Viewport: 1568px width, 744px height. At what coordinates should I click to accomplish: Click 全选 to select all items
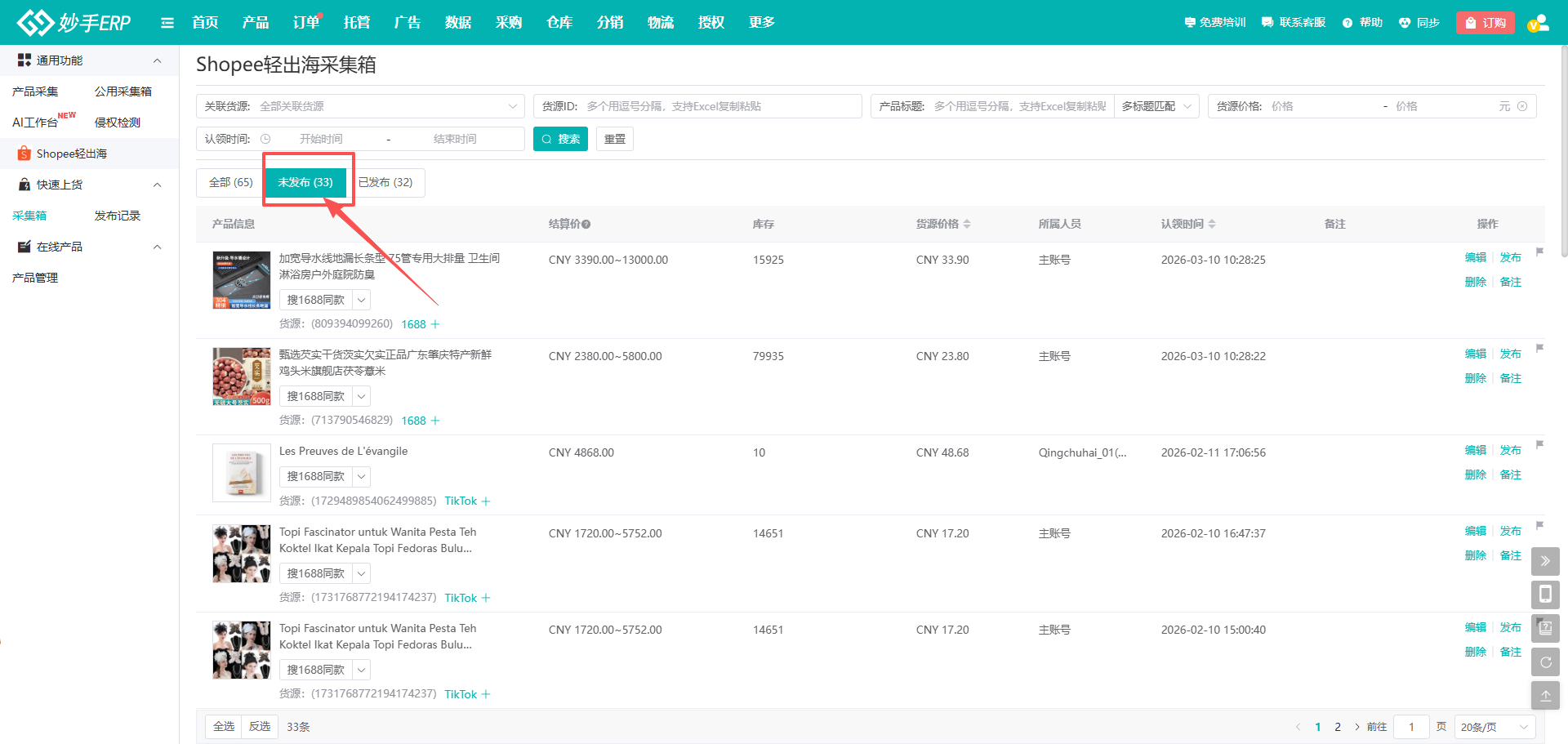[224, 726]
